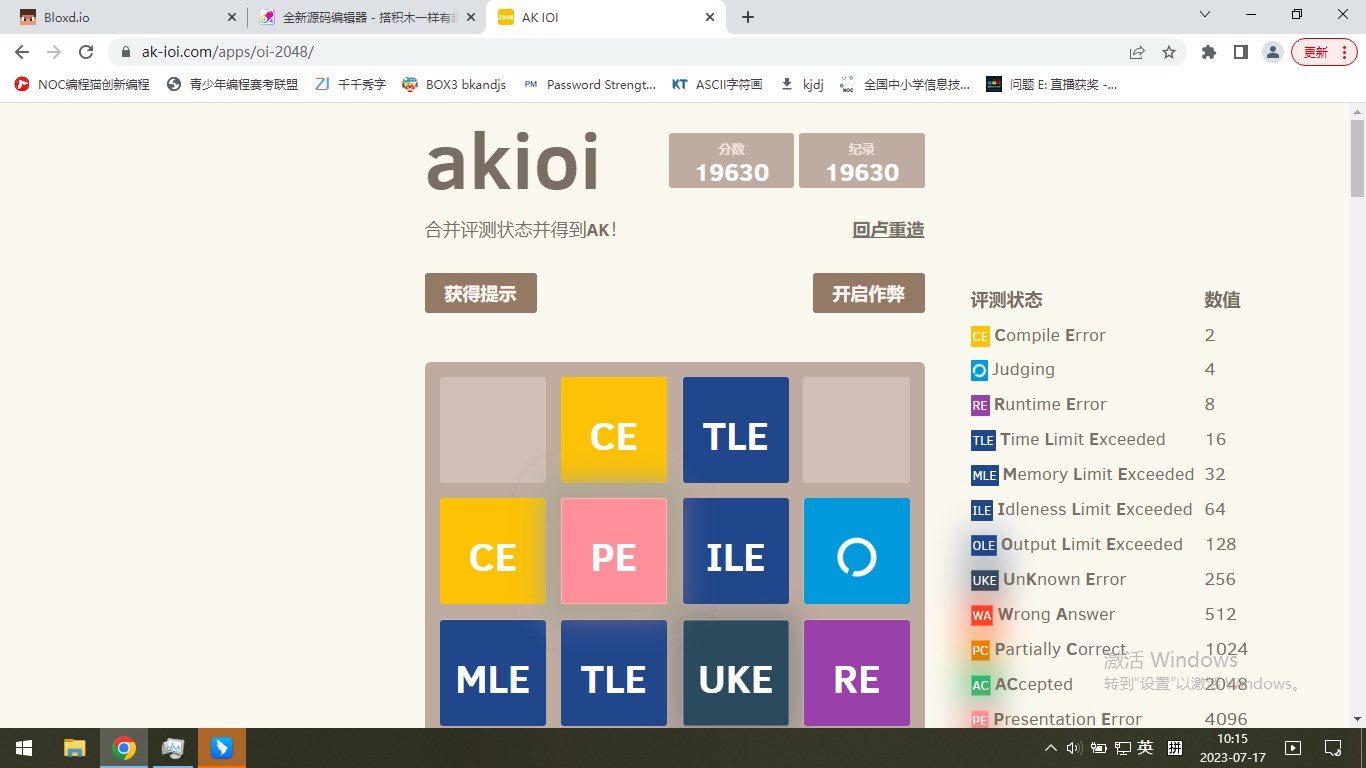Expand the Chrome tab search dropdown
1366x768 pixels.
[x=1205, y=15]
